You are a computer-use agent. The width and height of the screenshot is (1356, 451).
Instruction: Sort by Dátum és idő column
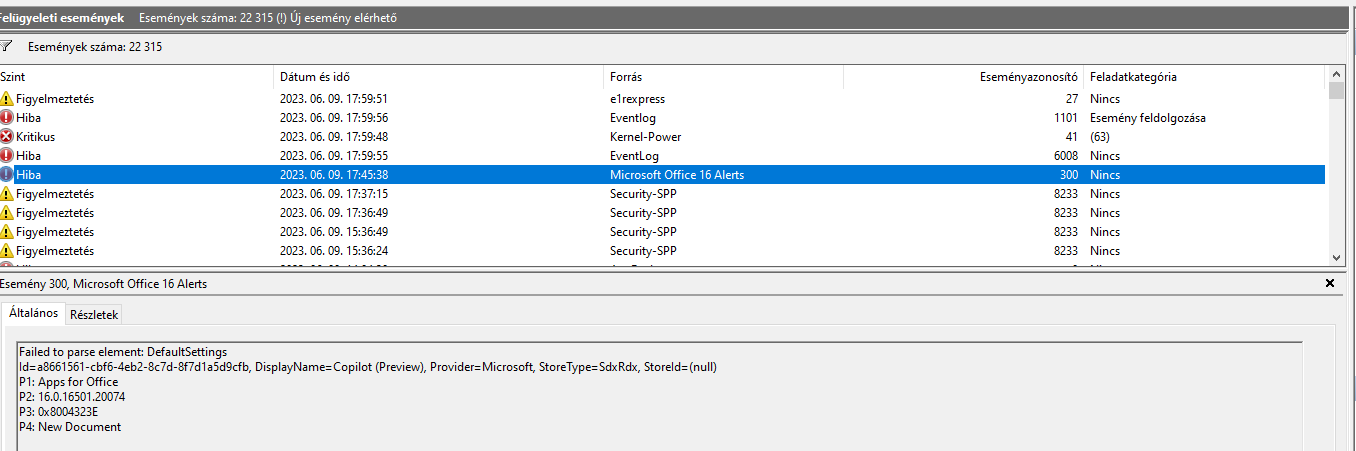[x=438, y=77]
